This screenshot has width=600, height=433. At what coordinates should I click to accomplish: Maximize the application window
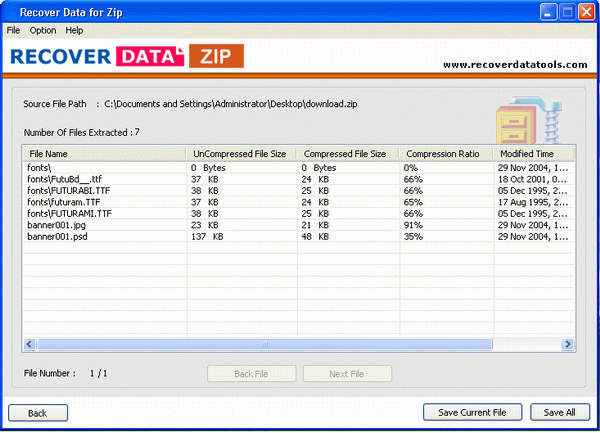[x=565, y=11]
